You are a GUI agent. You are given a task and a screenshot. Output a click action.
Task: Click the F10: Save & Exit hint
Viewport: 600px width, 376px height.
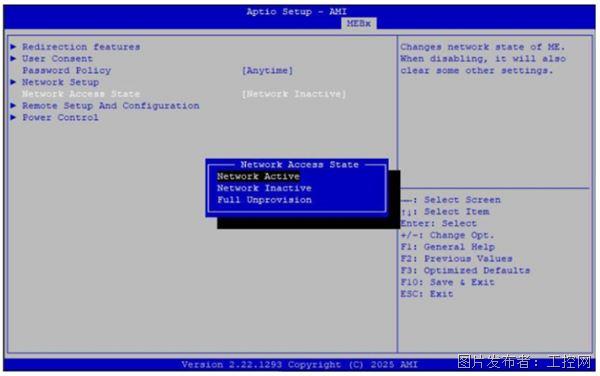pyautogui.click(x=448, y=282)
